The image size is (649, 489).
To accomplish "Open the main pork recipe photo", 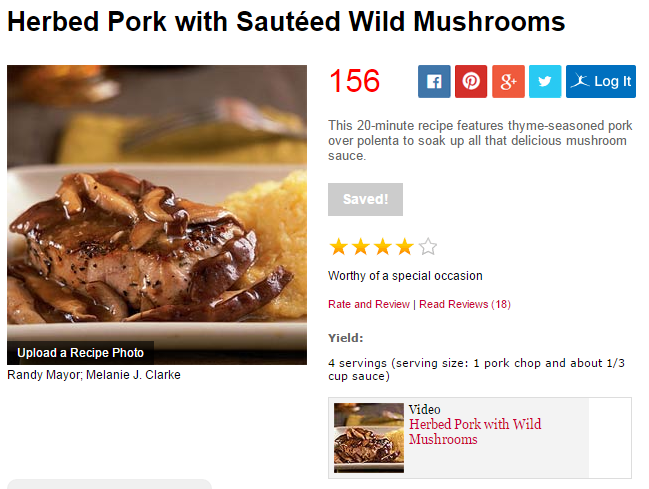I will coord(157,203).
